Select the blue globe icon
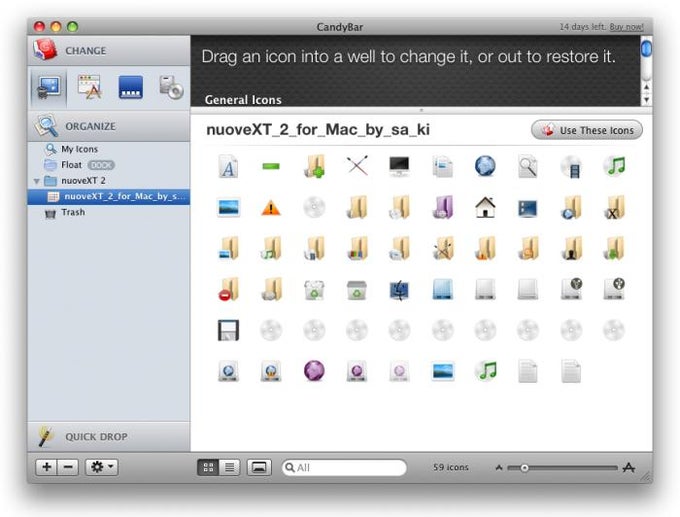Viewport: 680px width, 517px height. [x=485, y=166]
